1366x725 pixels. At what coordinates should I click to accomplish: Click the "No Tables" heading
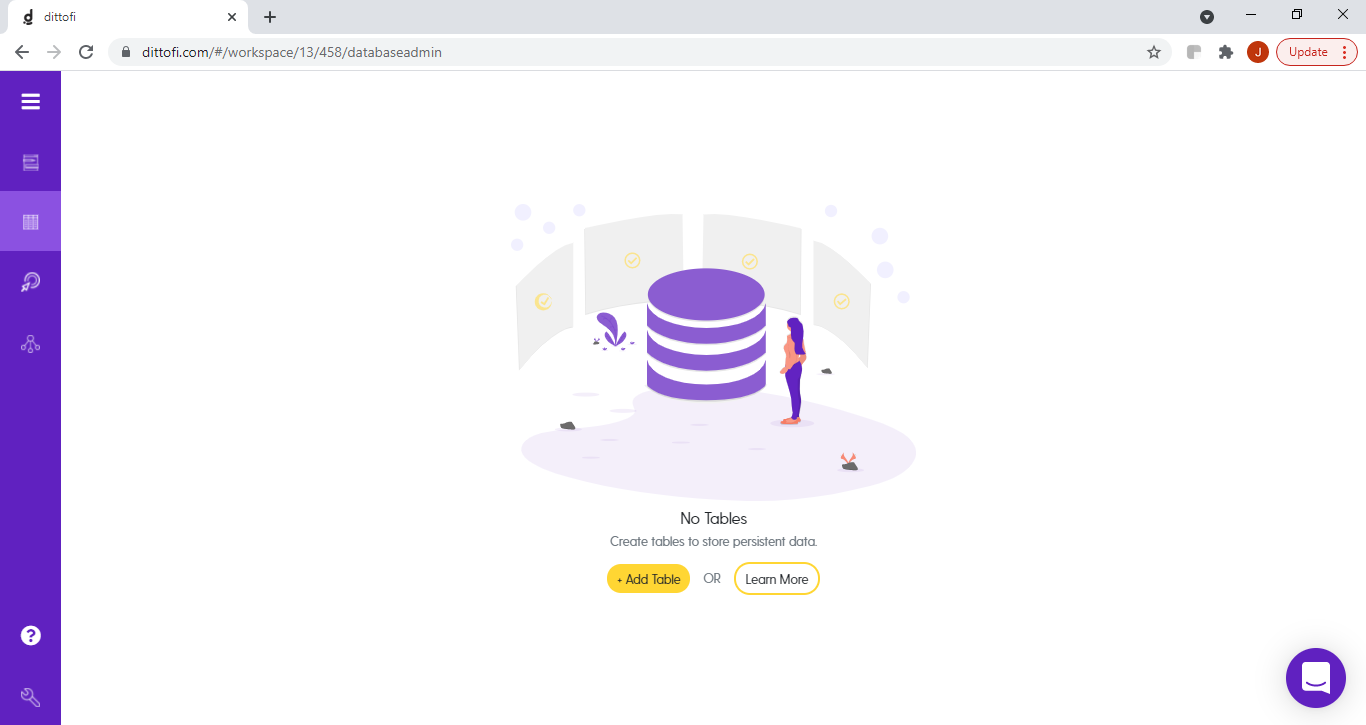pyautogui.click(x=714, y=518)
